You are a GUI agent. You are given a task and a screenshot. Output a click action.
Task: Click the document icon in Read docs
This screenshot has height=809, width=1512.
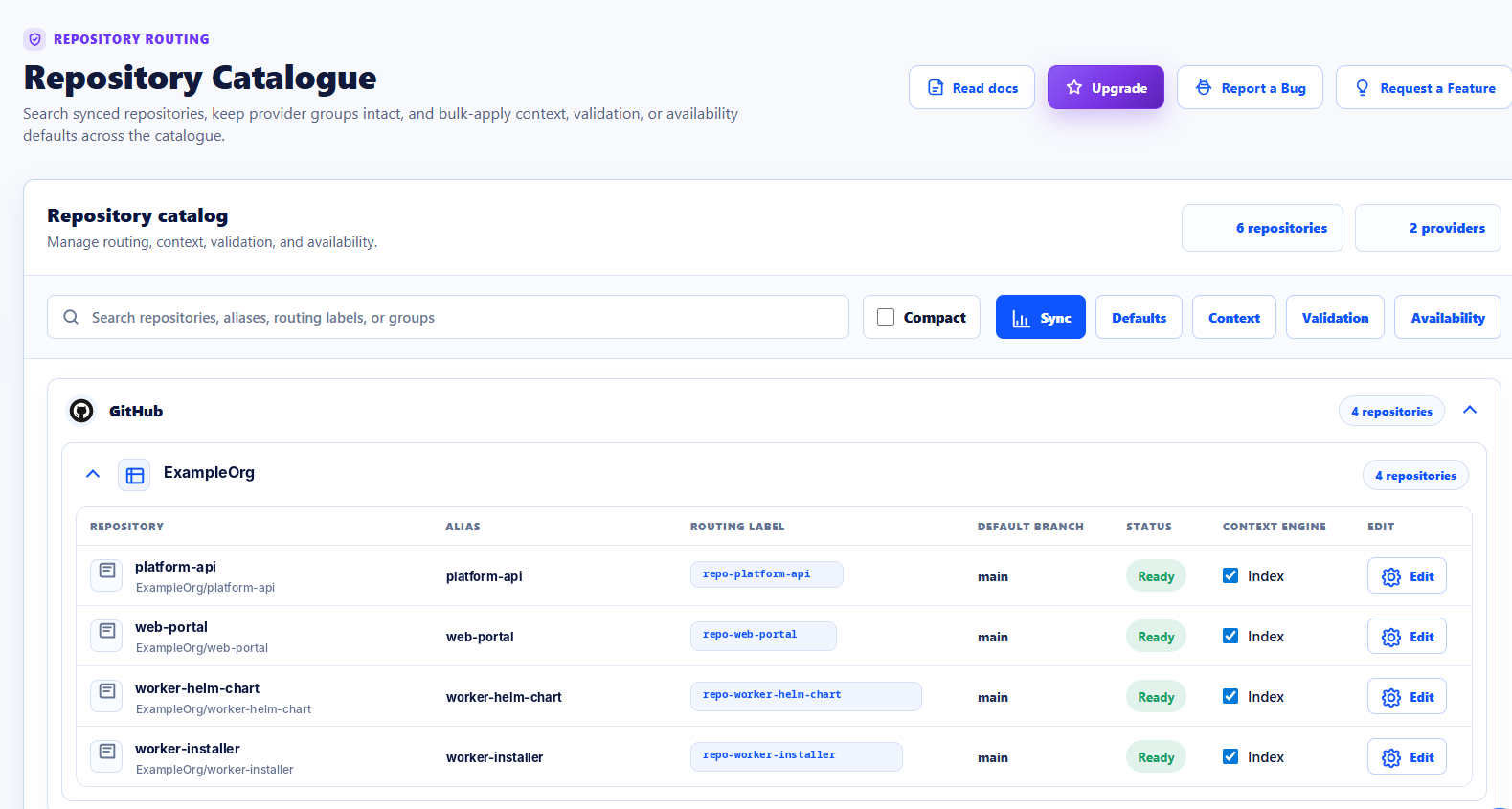[936, 88]
